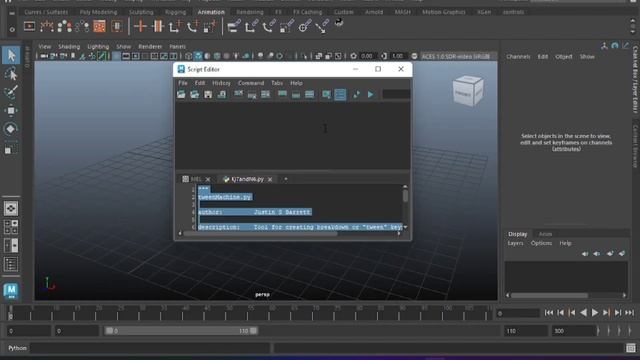
Task: Click the Script Editor vertical scrollbar
Action: pos(405,196)
